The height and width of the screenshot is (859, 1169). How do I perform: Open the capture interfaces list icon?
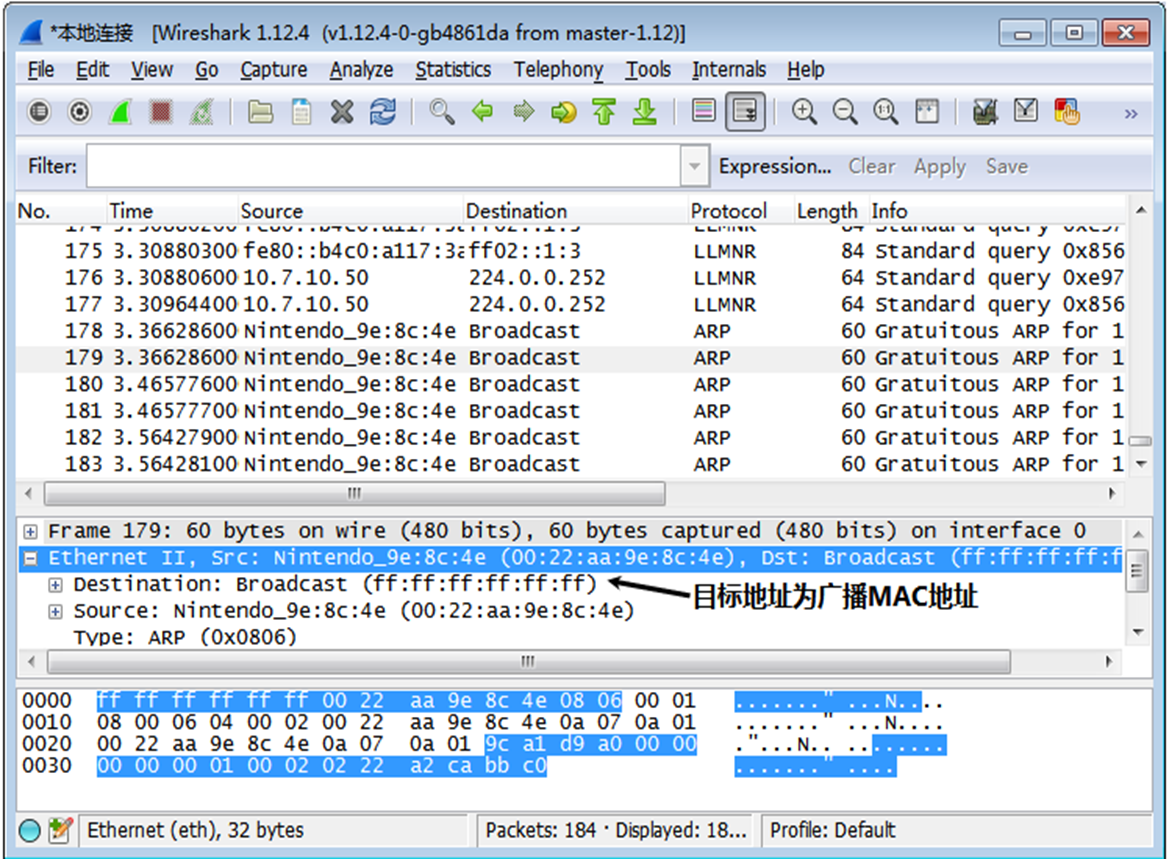click(x=39, y=112)
